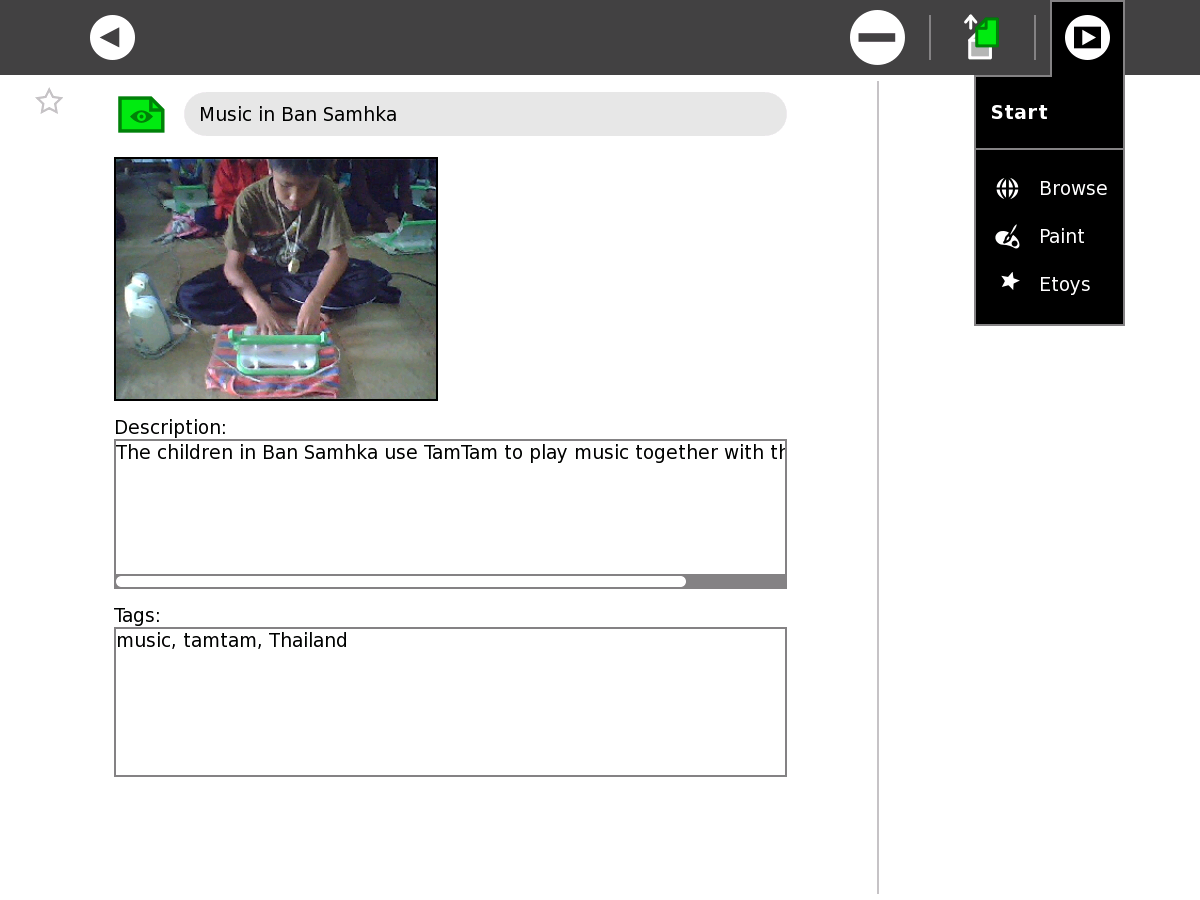This screenshot has height=900, width=1200.
Task: Click the erase entry minus icon
Action: point(877,38)
